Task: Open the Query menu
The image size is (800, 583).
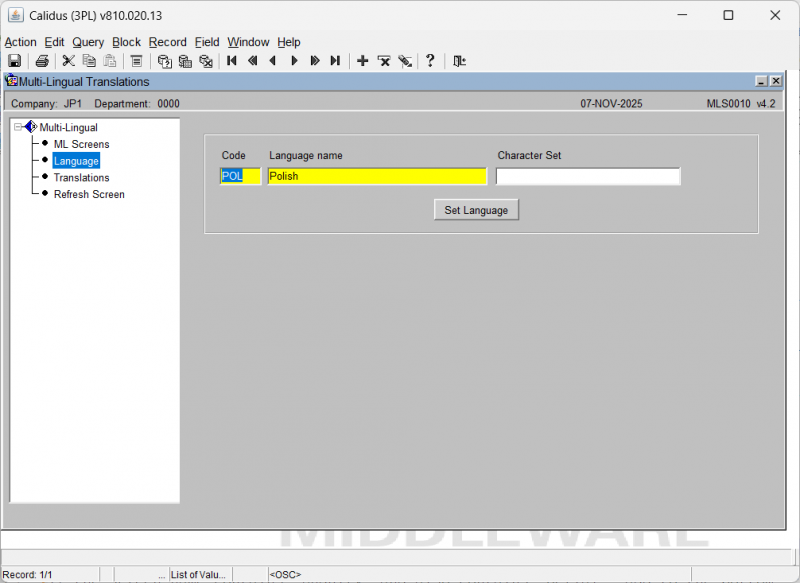Action: coord(88,42)
